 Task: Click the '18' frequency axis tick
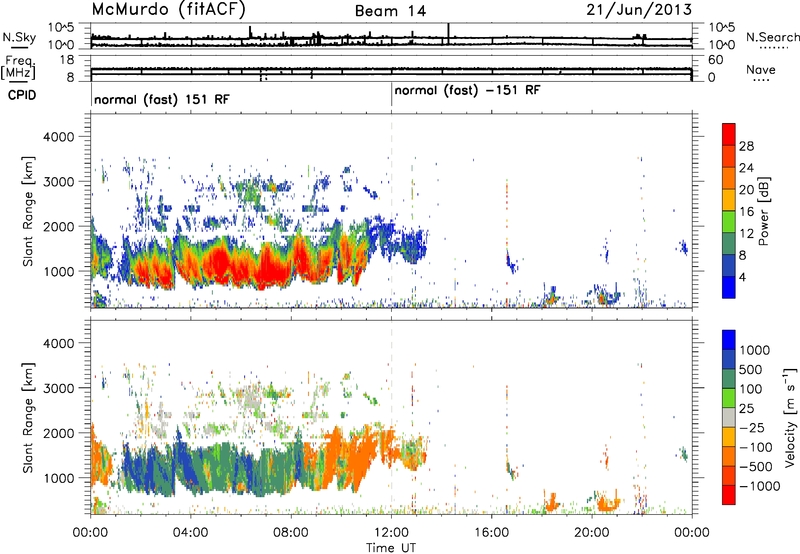(x=67, y=60)
